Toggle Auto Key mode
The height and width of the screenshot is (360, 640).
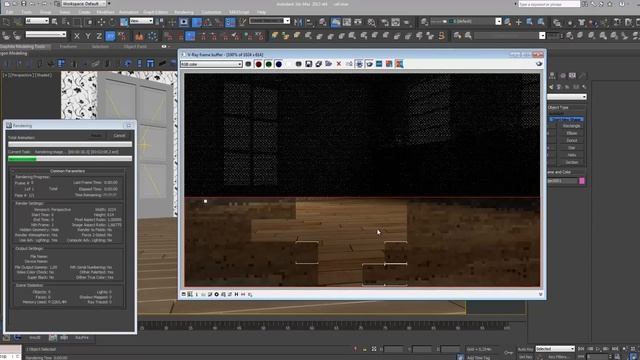click(525, 349)
